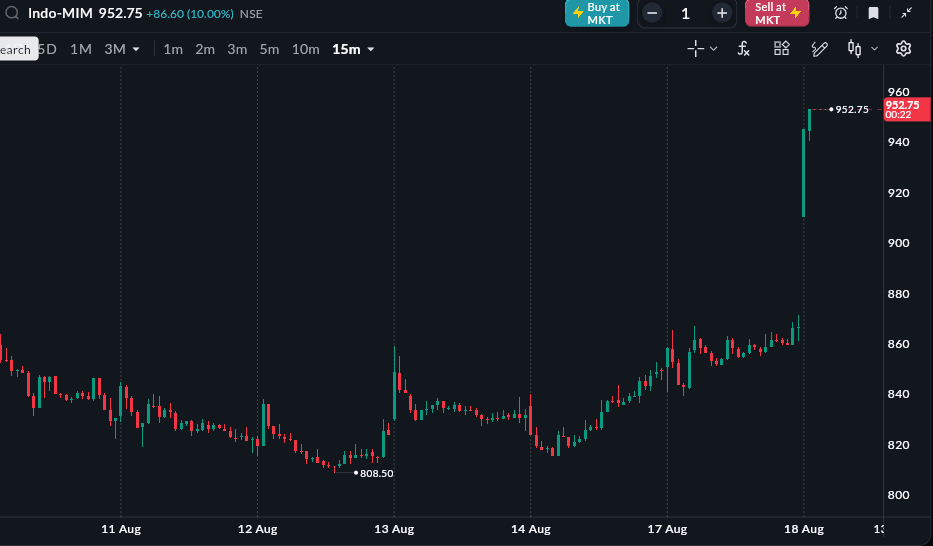
Task: Open symbol search magnifier icon
Action: coord(12,12)
